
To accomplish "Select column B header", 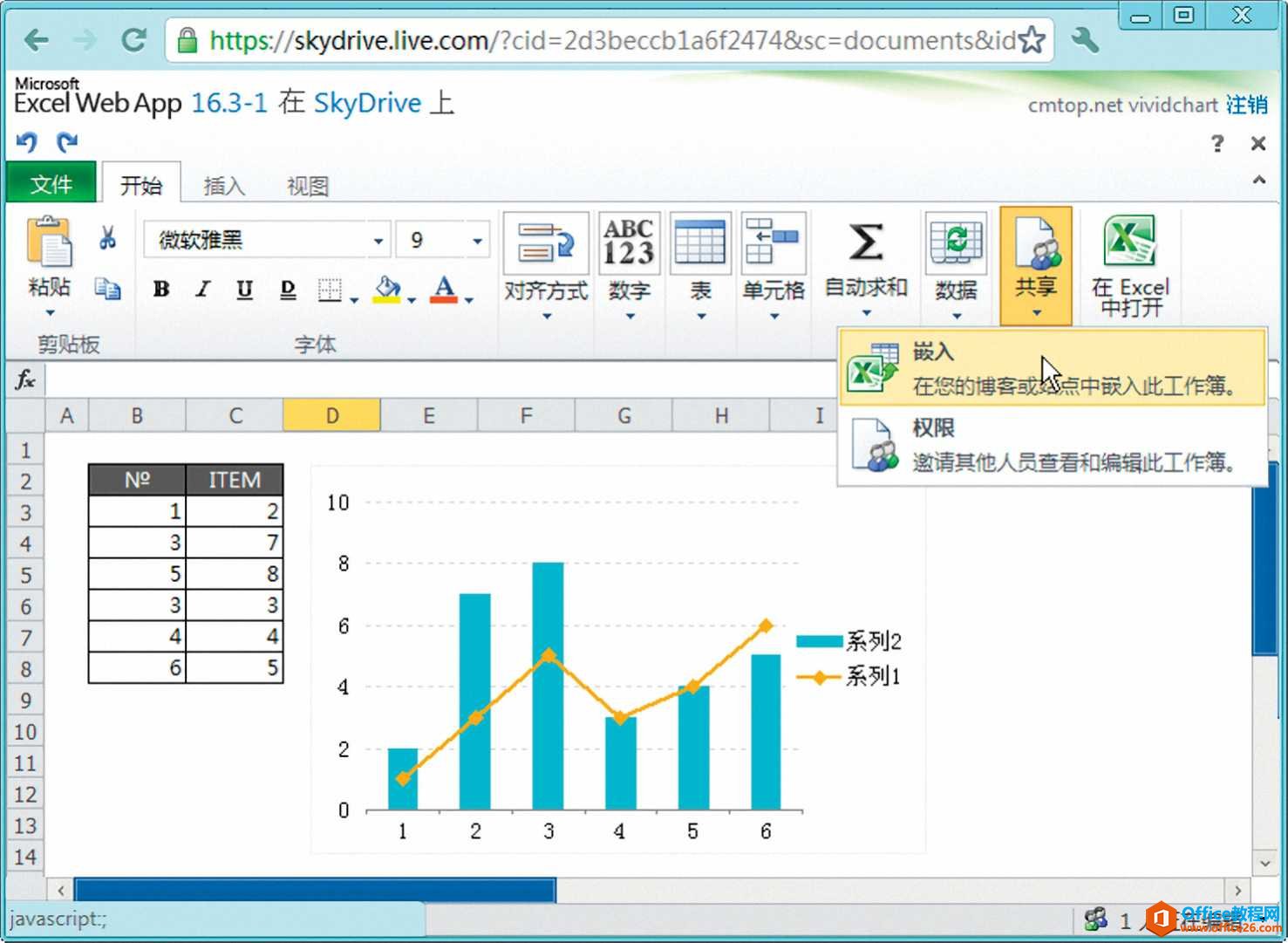I will point(137,415).
